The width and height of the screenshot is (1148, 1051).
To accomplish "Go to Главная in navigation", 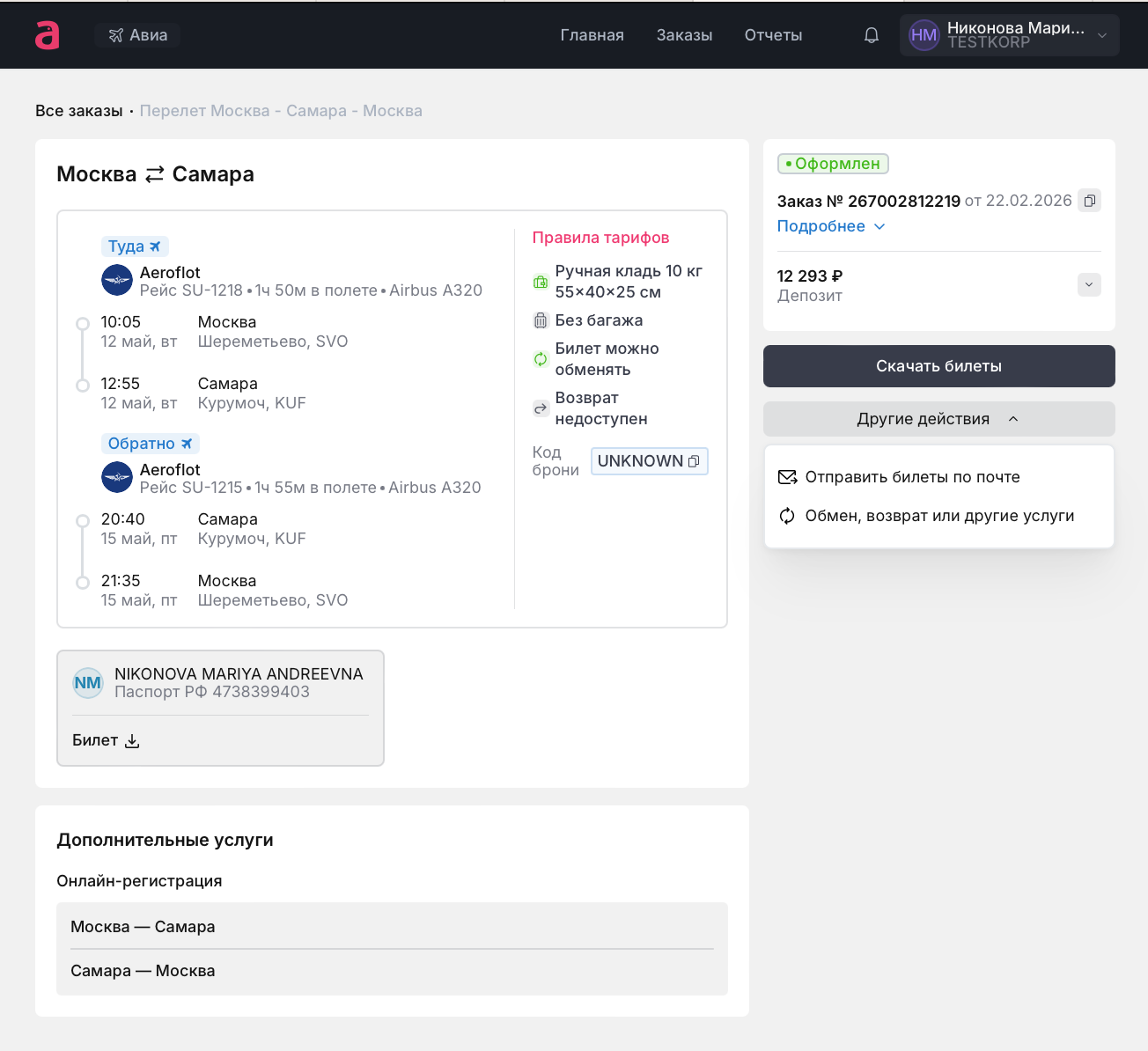I will click(592, 35).
